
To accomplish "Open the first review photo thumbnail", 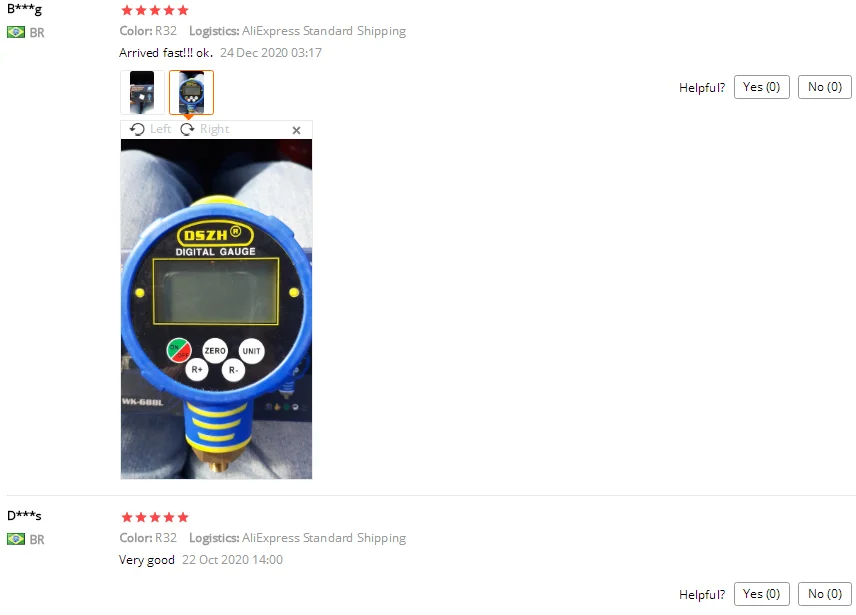I will (x=142, y=92).
